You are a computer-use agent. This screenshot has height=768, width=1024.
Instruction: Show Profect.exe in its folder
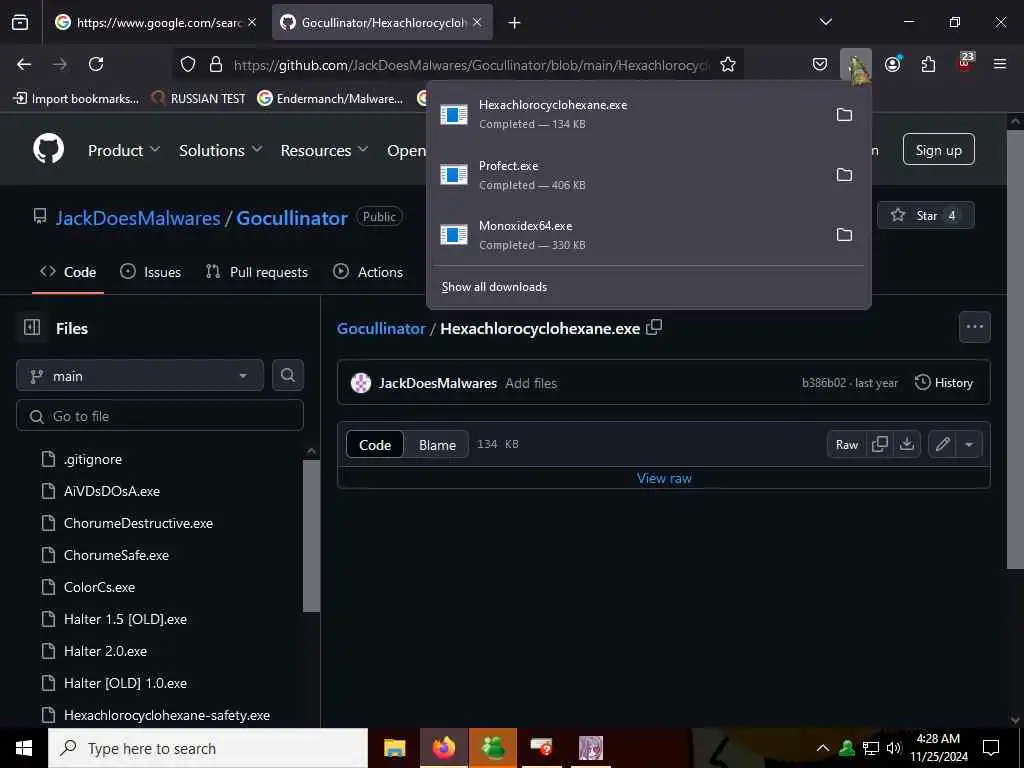coord(844,174)
